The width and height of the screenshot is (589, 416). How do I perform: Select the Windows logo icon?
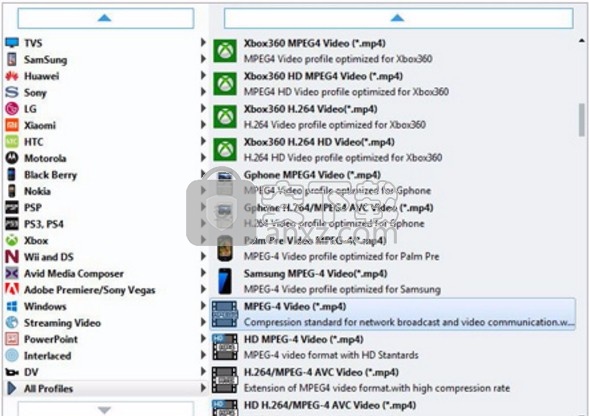(x=12, y=306)
